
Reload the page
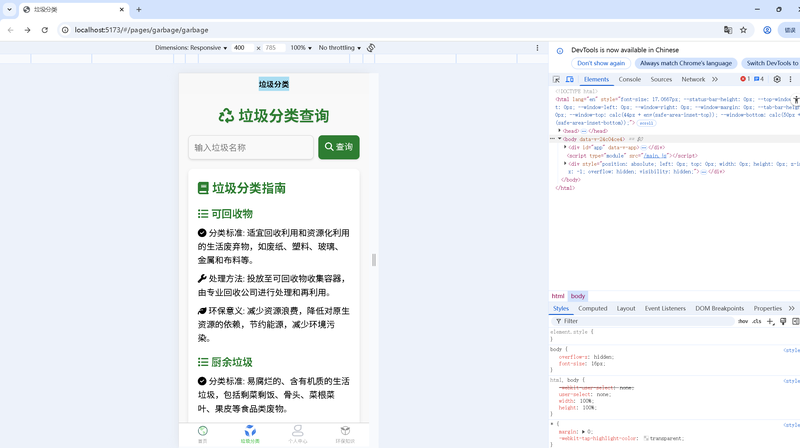click(45, 30)
